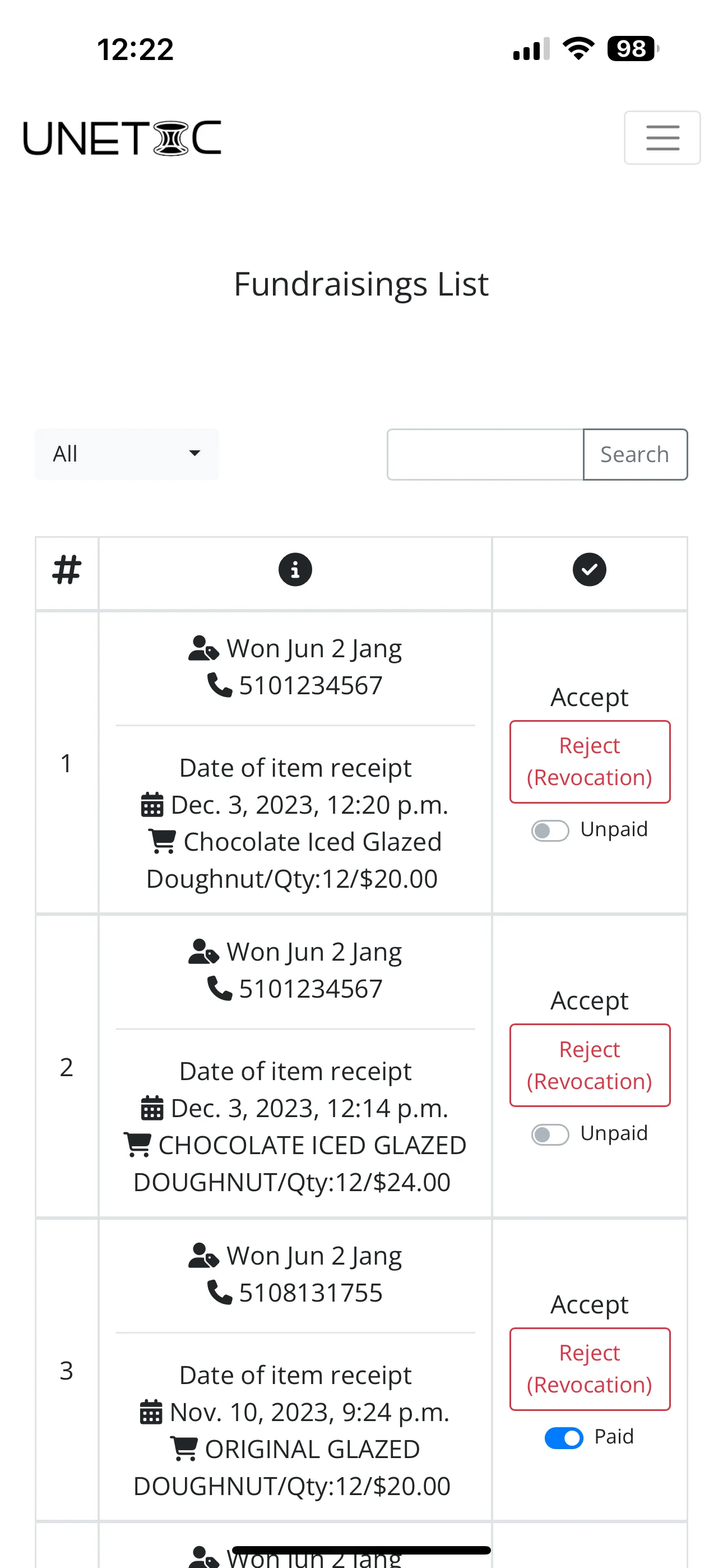Click the cart icon for ORIGINAL GLAZED DOUGHNUT
Viewport: 723px width, 1568px height.
tap(184, 1449)
